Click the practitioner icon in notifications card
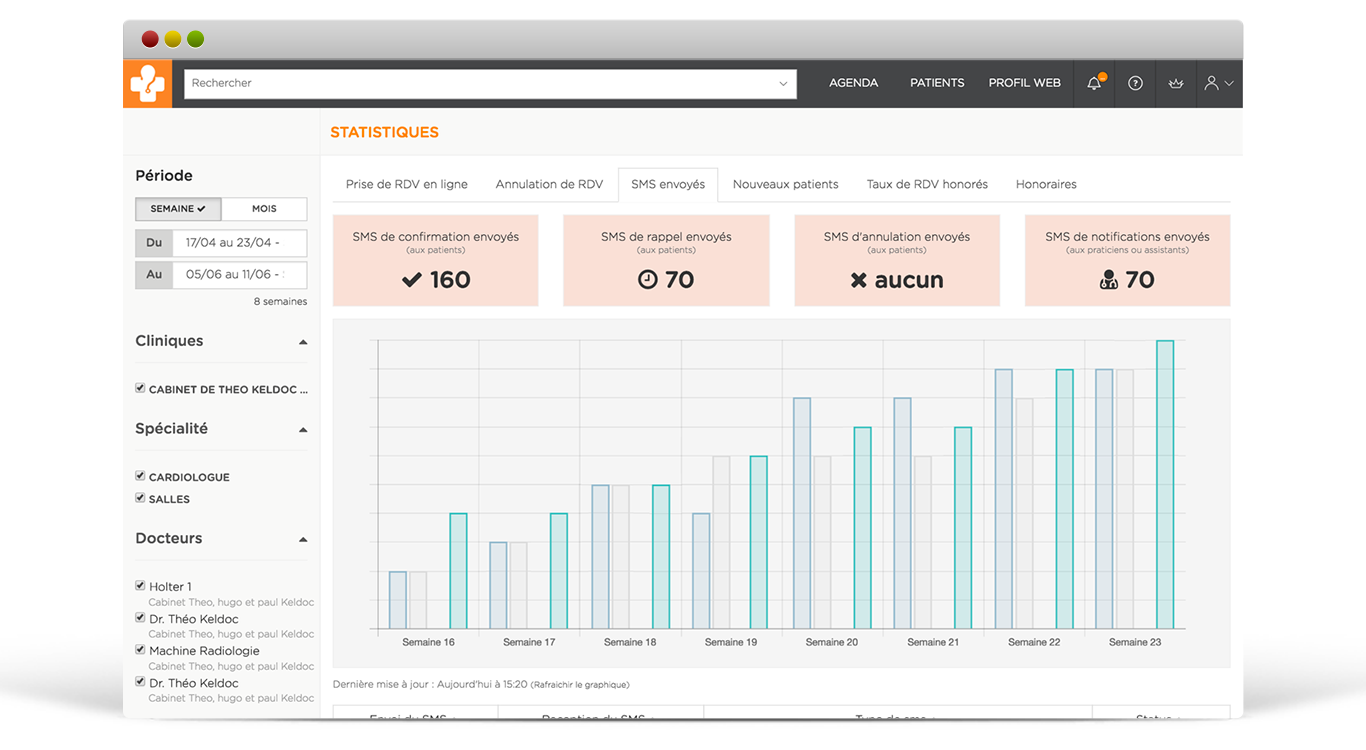1366x750 pixels. pos(1108,280)
